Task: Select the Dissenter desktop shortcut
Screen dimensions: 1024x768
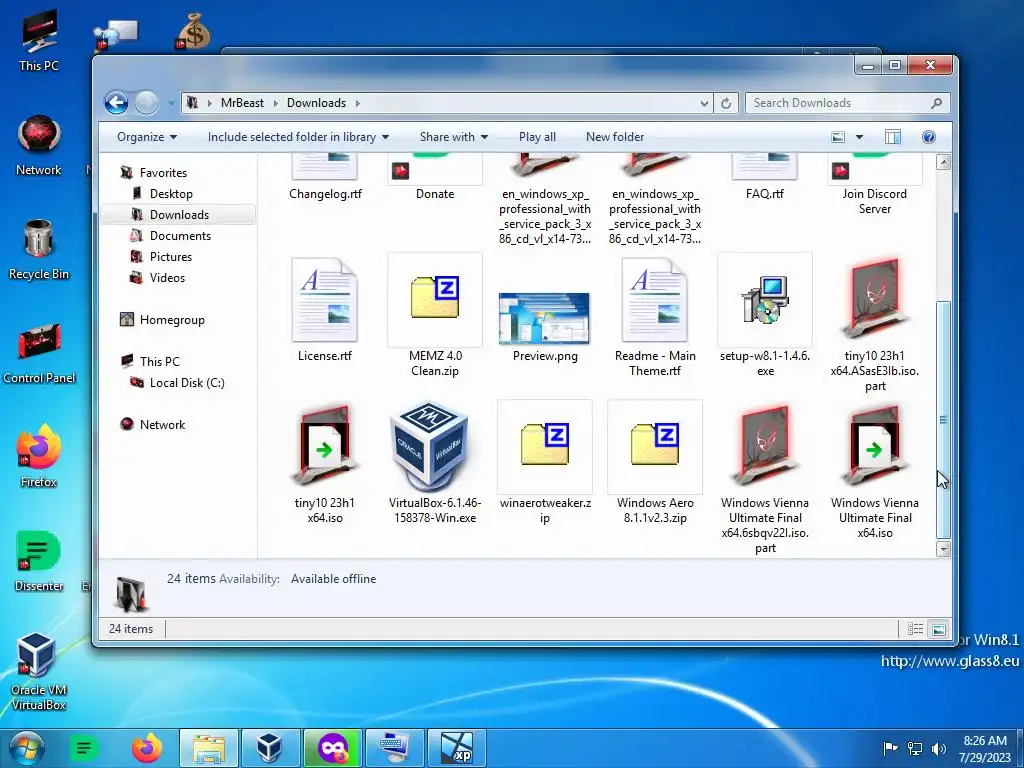Action: [x=39, y=562]
